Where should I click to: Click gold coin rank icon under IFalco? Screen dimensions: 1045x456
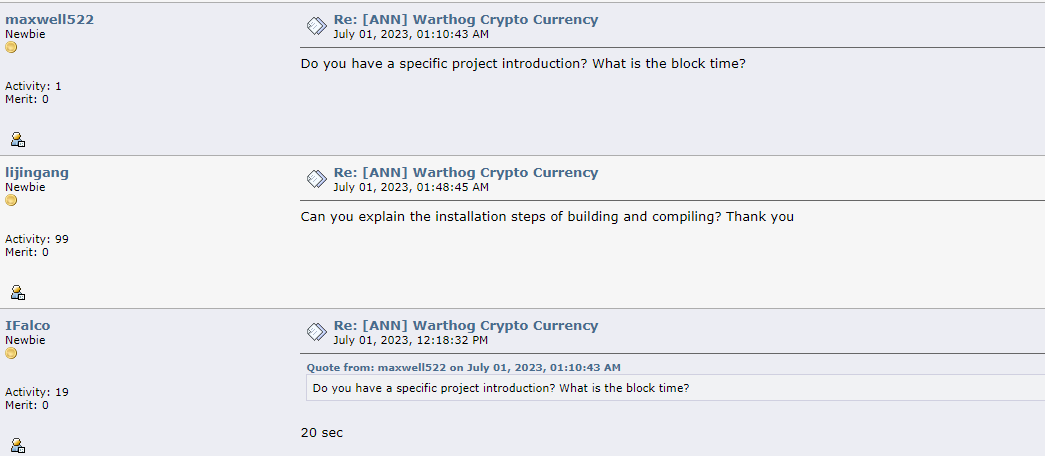[x=11, y=353]
